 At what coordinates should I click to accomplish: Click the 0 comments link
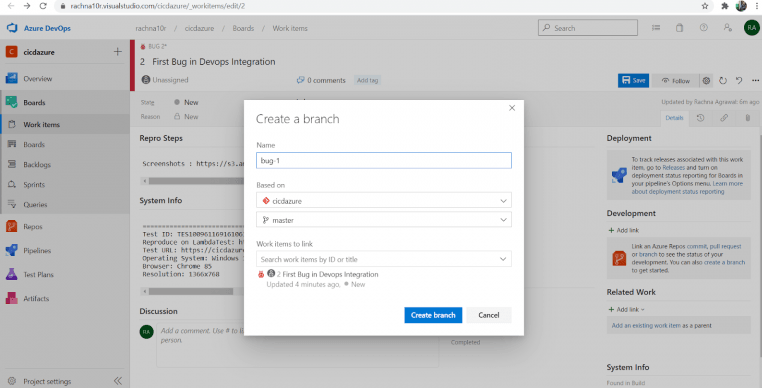tap(321, 80)
